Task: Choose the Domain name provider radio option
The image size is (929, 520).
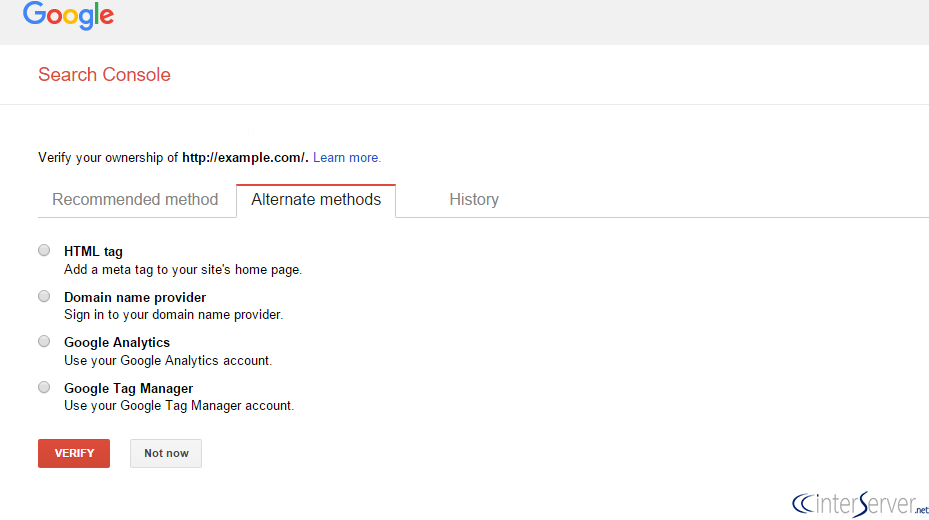Action: 44,296
